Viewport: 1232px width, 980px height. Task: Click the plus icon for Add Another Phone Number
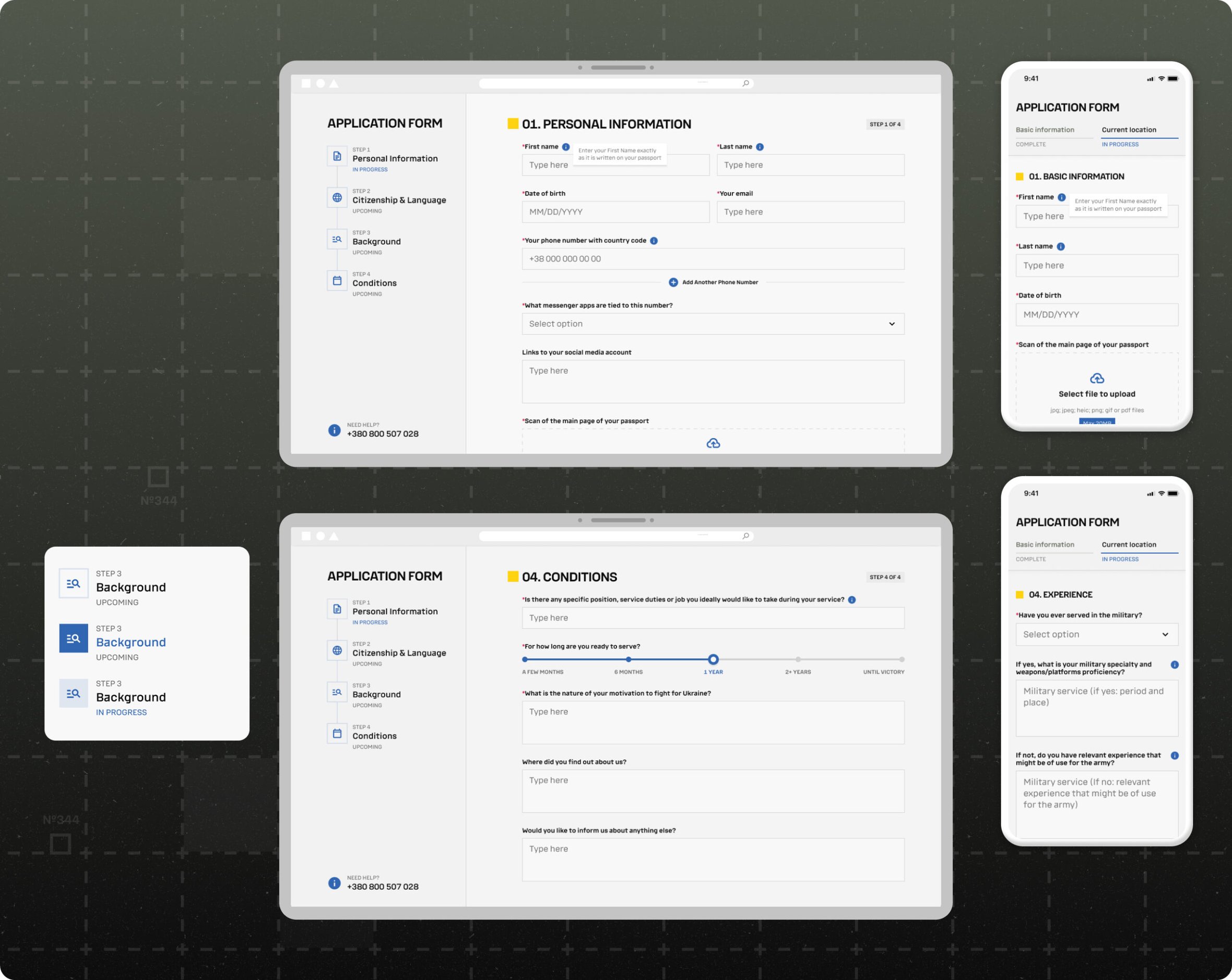(673, 282)
